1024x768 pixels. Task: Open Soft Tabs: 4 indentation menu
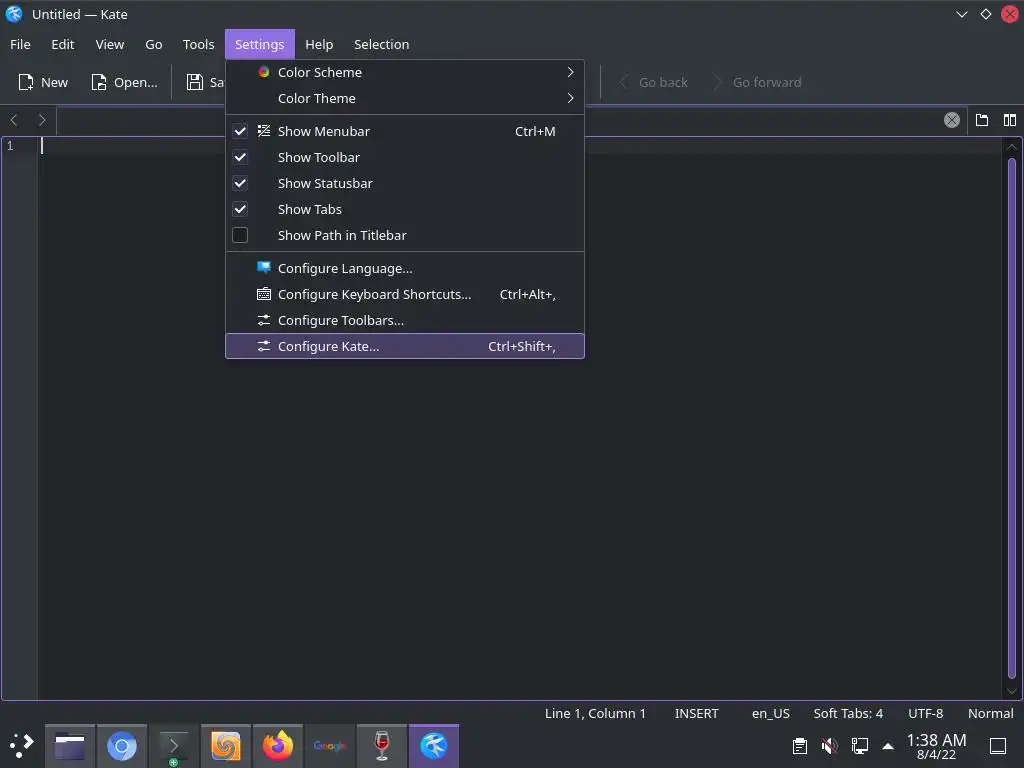pyautogui.click(x=848, y=714)
